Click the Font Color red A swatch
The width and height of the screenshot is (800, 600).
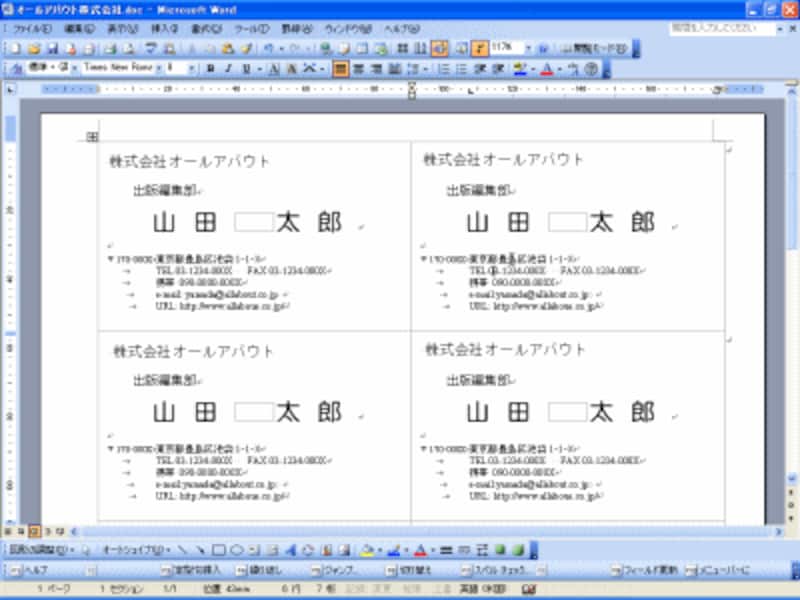547,68
